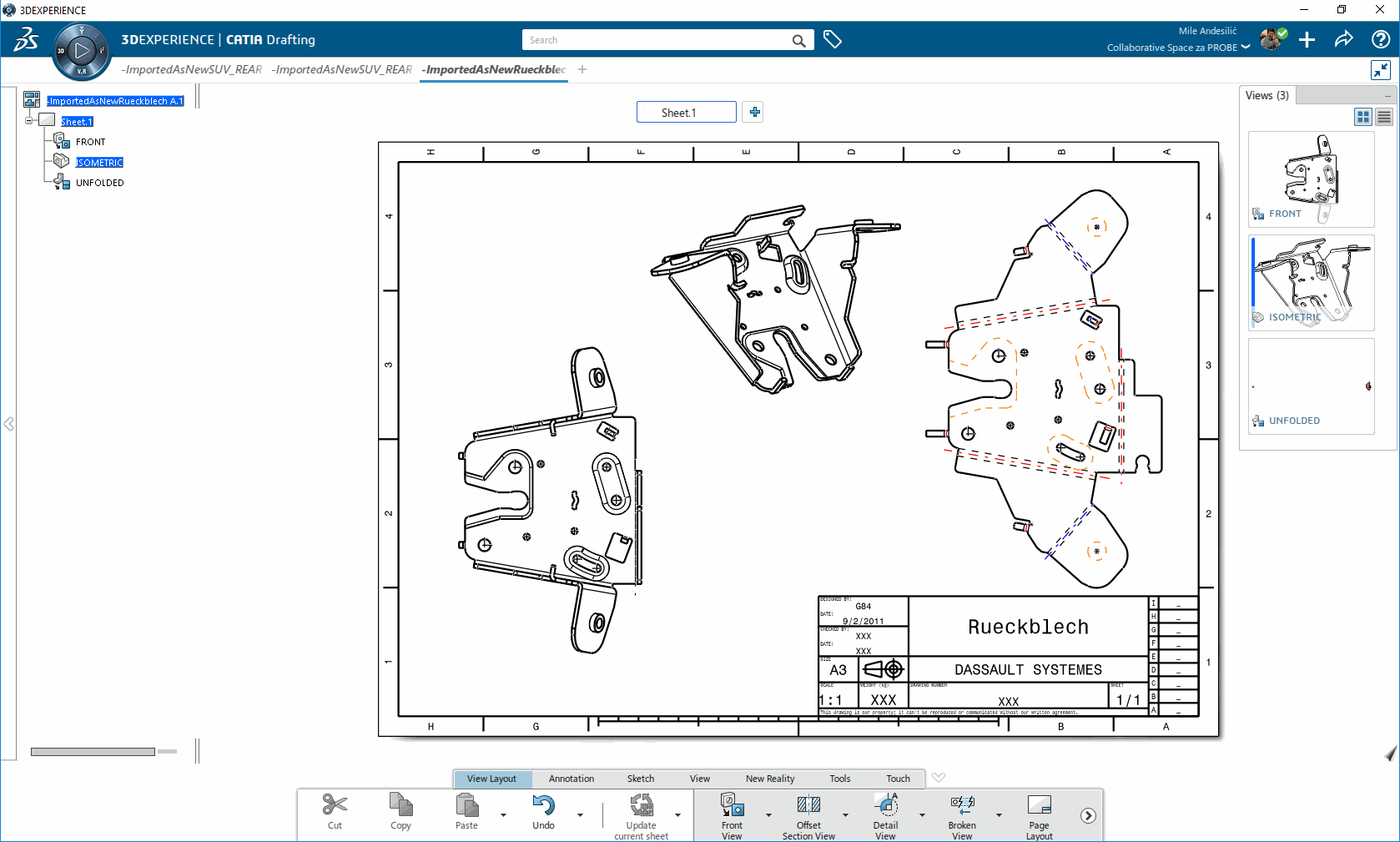
Task: Switch to the Annotation tab
Action: (x=572, y=779)
